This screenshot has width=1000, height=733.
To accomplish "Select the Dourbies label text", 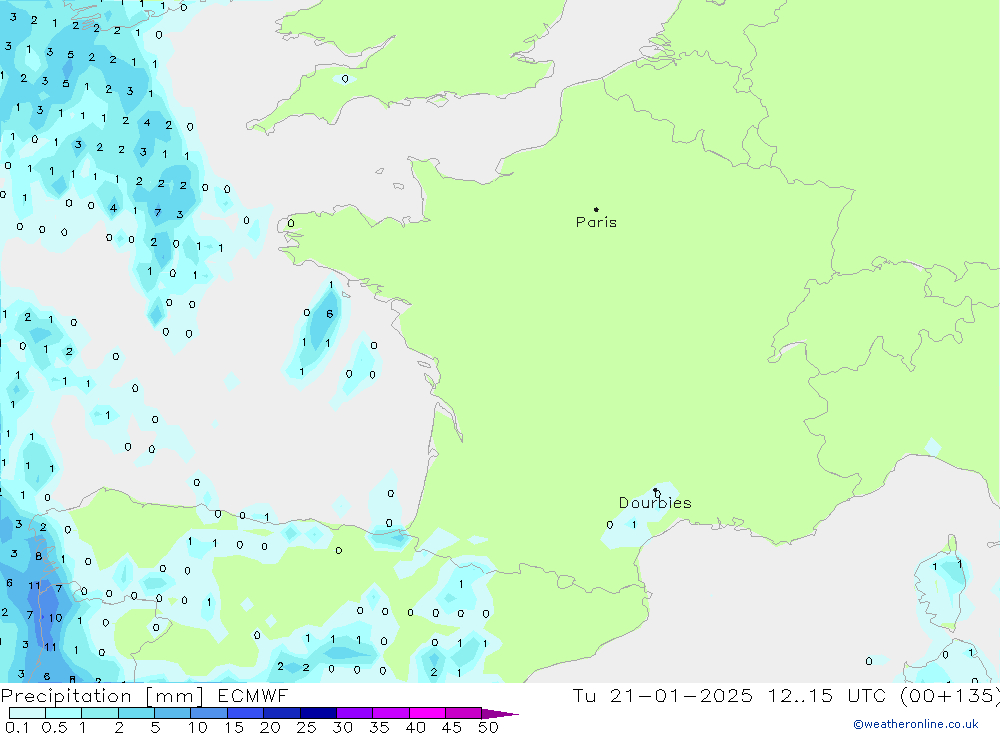I will tap(654, 503).
